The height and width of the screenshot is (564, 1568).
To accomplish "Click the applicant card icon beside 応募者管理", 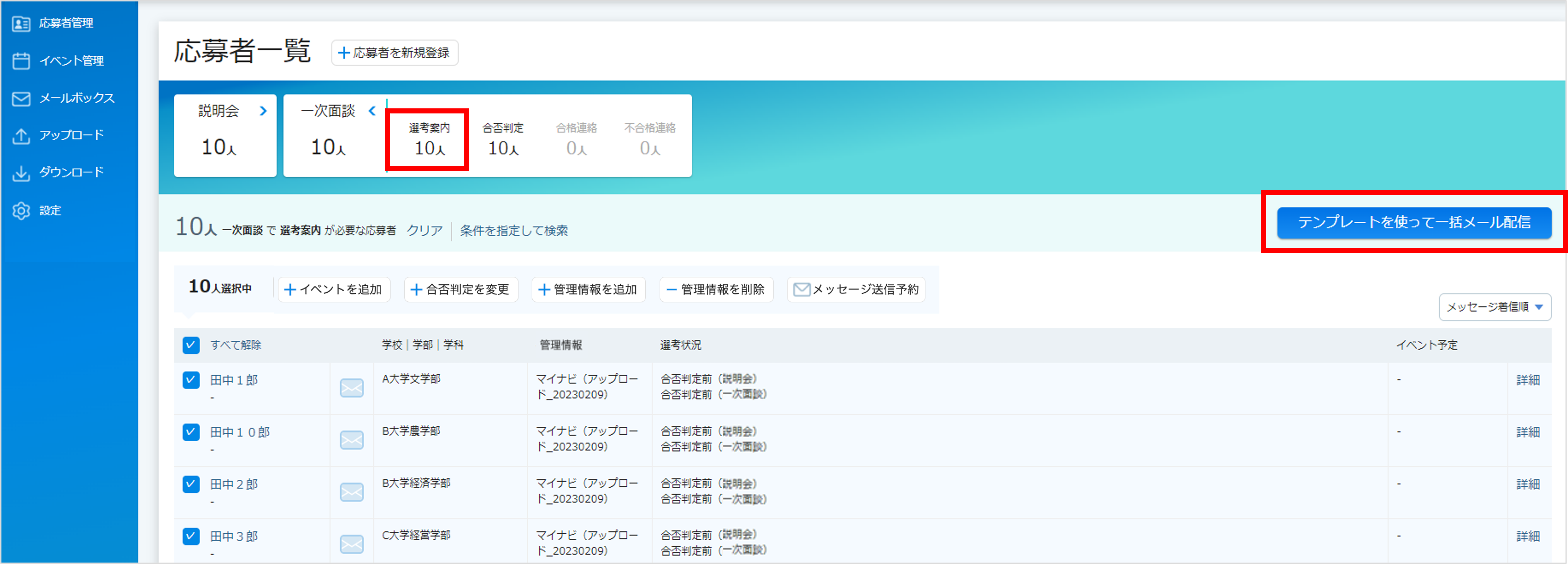I will 21,24.
